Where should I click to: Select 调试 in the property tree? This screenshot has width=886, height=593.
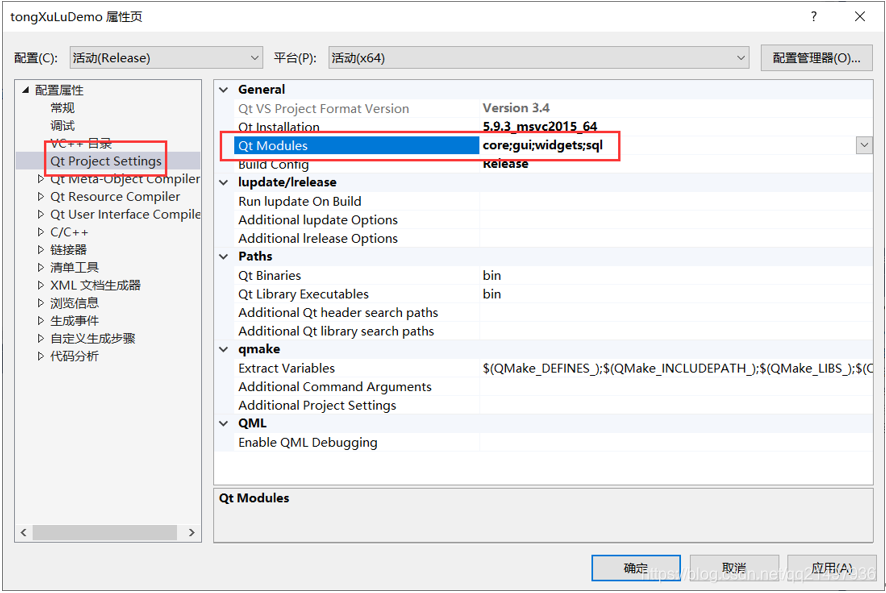(62, 125)
